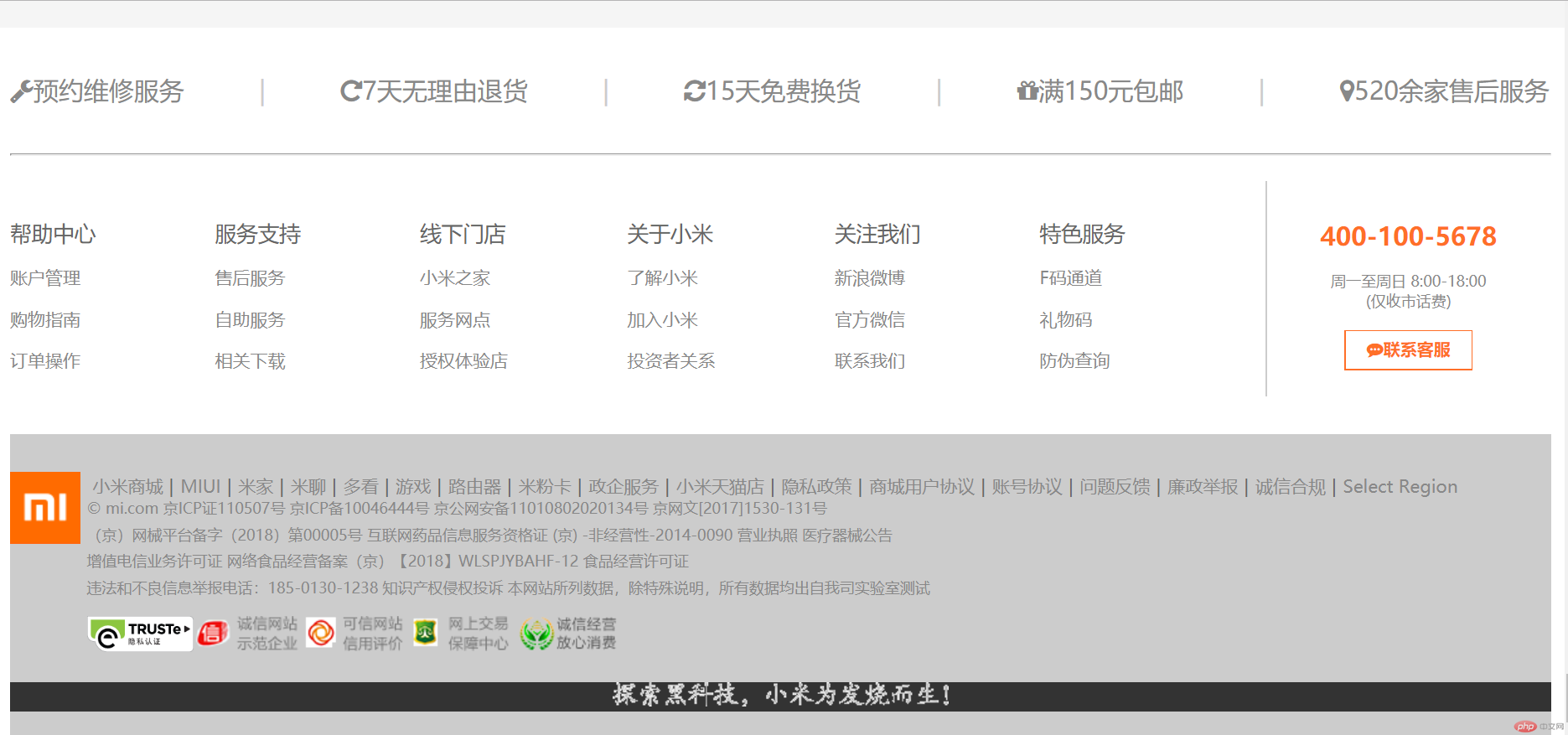
Task: Open 路由器 footer link
Action: click(474, 487)
